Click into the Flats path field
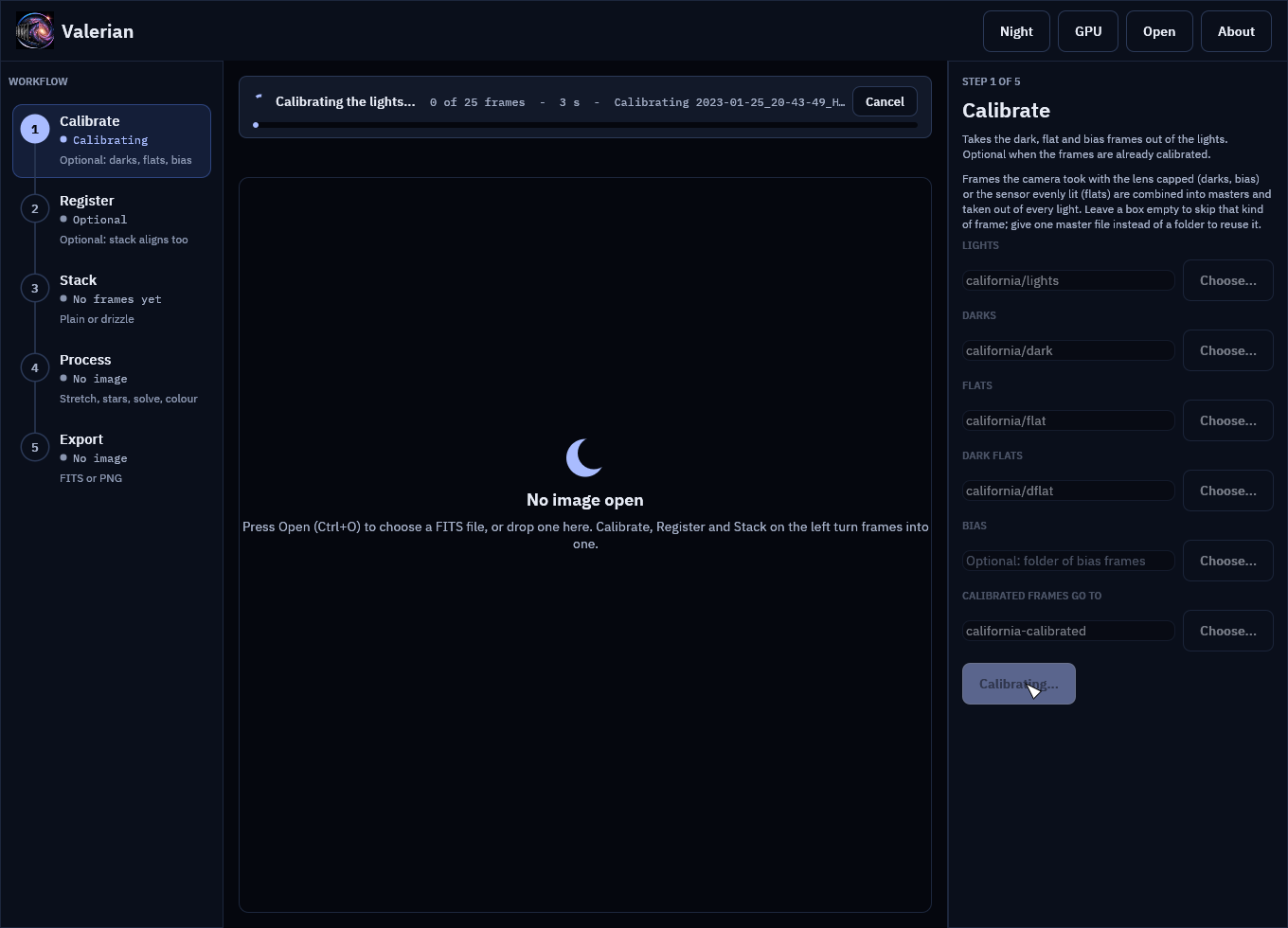 (1068, 420)
